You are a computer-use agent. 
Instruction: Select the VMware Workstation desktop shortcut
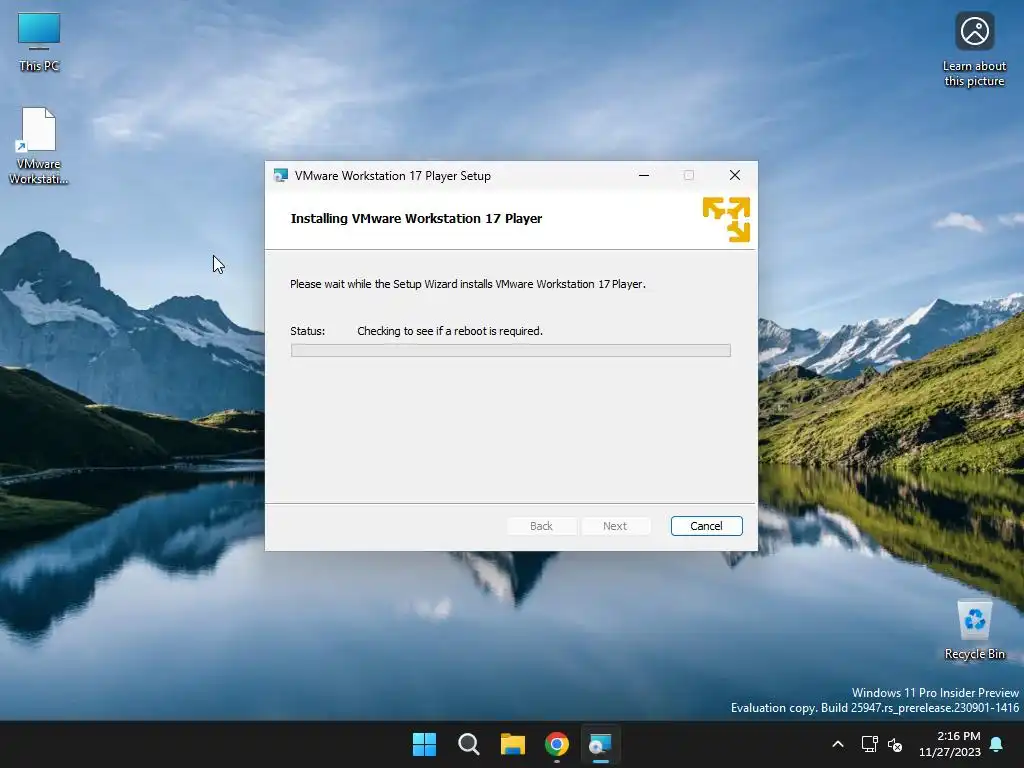coord(39,146)
